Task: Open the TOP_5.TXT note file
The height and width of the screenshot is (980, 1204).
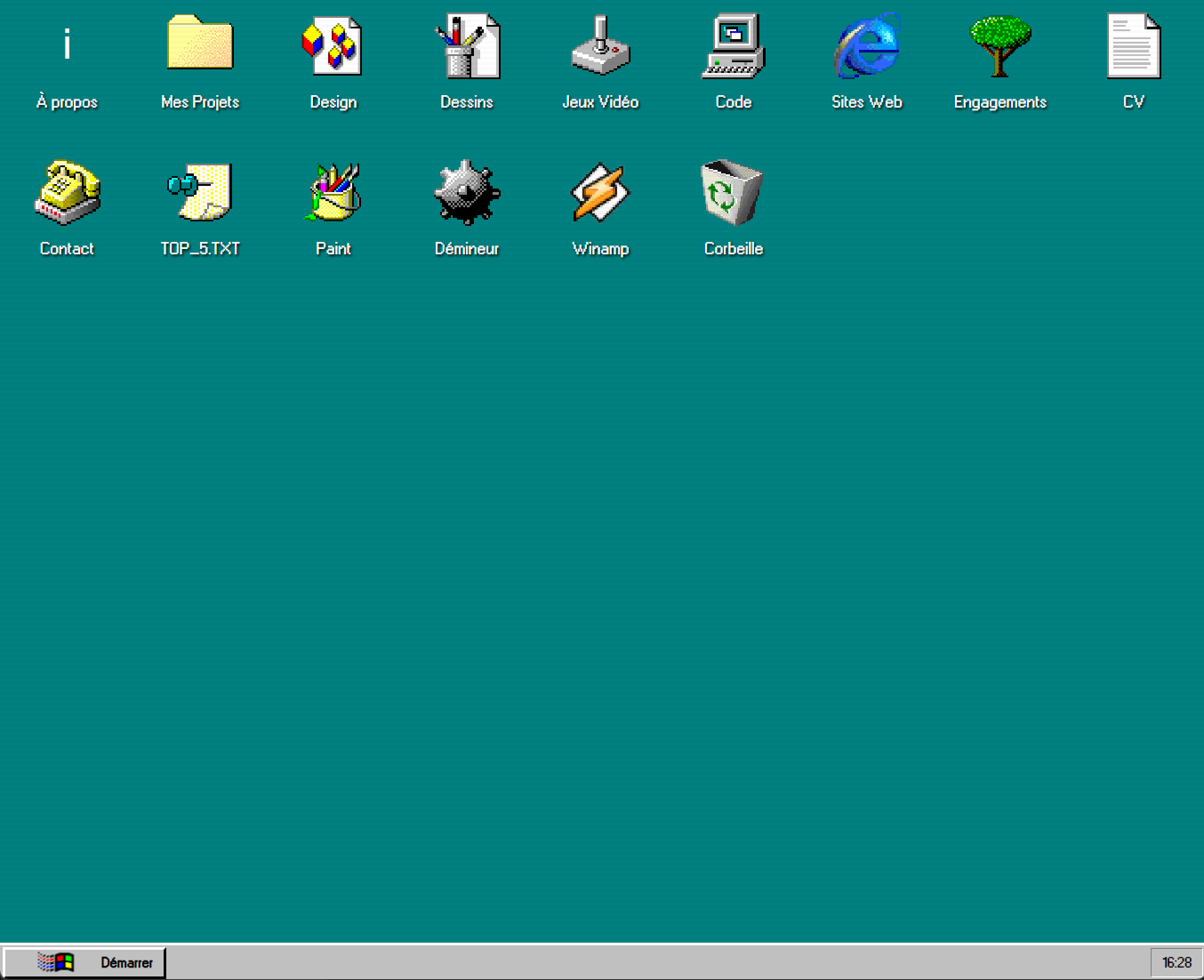Action: [x=200, y=193]
